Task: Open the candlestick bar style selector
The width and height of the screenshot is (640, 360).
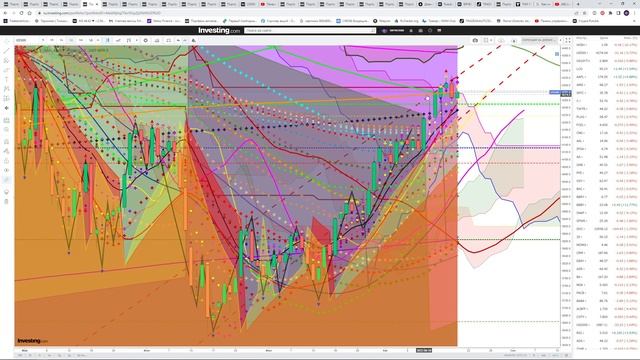Action: coord(107,40)
